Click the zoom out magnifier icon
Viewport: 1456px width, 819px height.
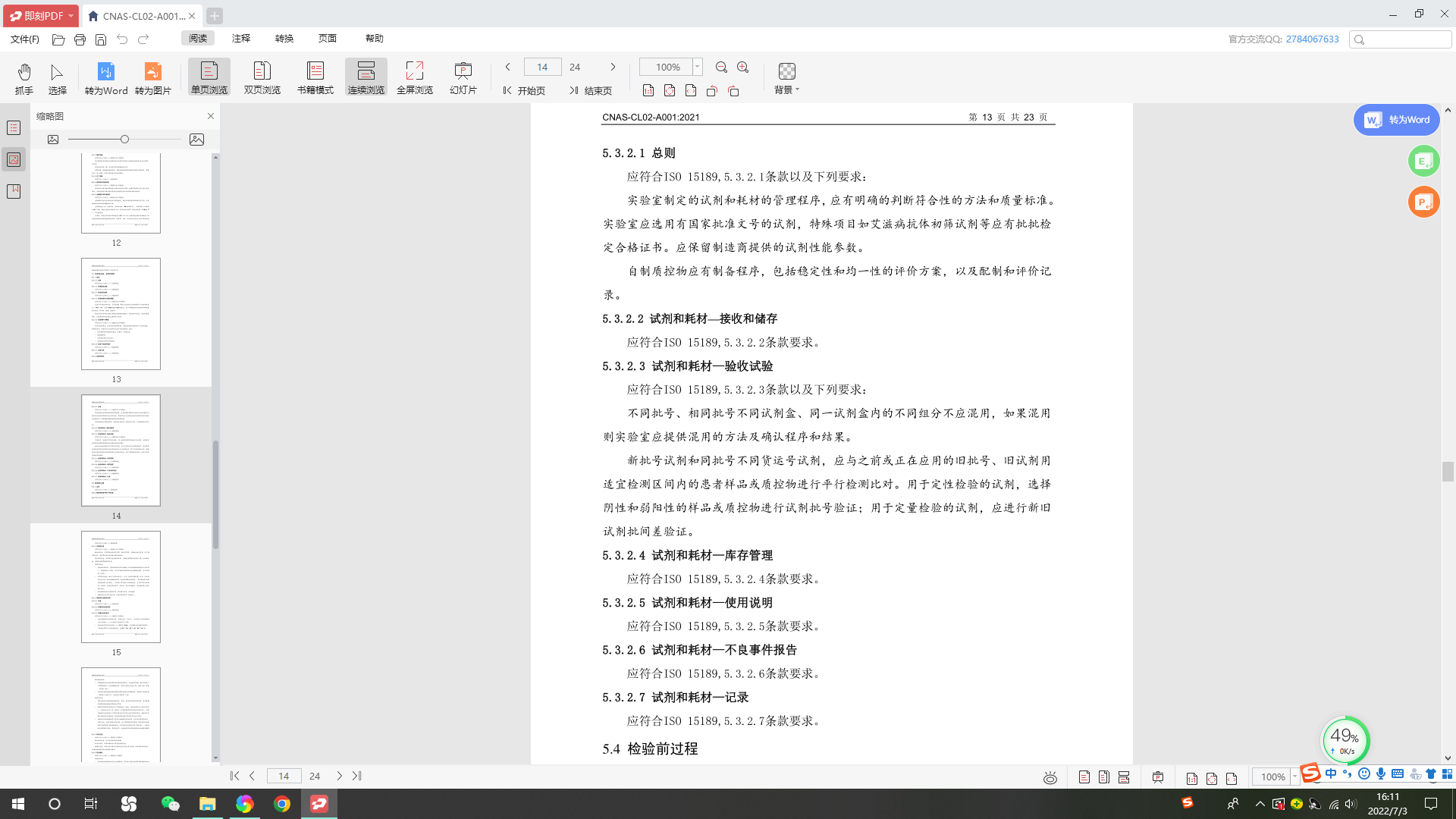(x=721, y=67)
